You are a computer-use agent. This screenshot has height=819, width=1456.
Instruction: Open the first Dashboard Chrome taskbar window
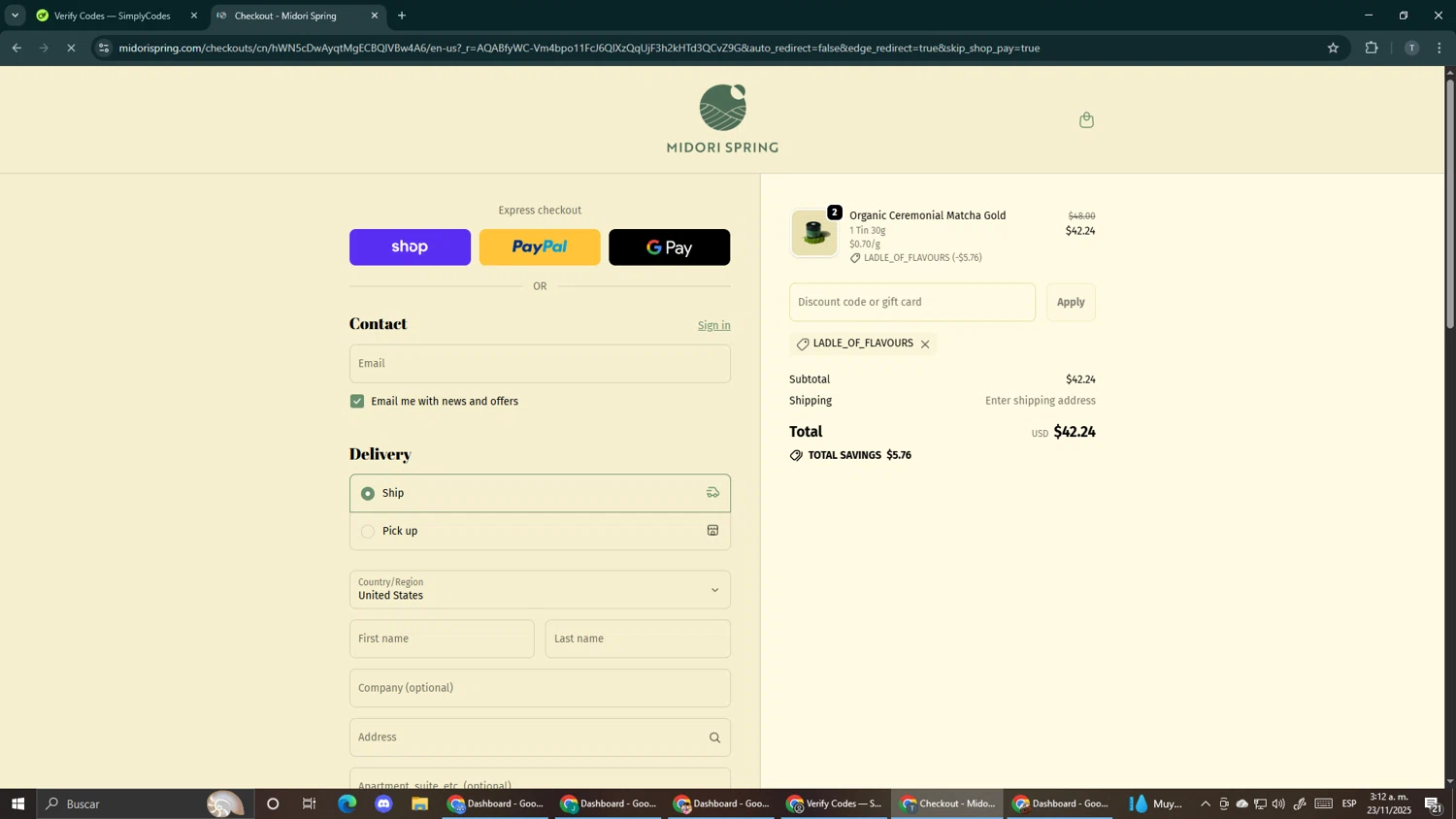click(496, 804)
